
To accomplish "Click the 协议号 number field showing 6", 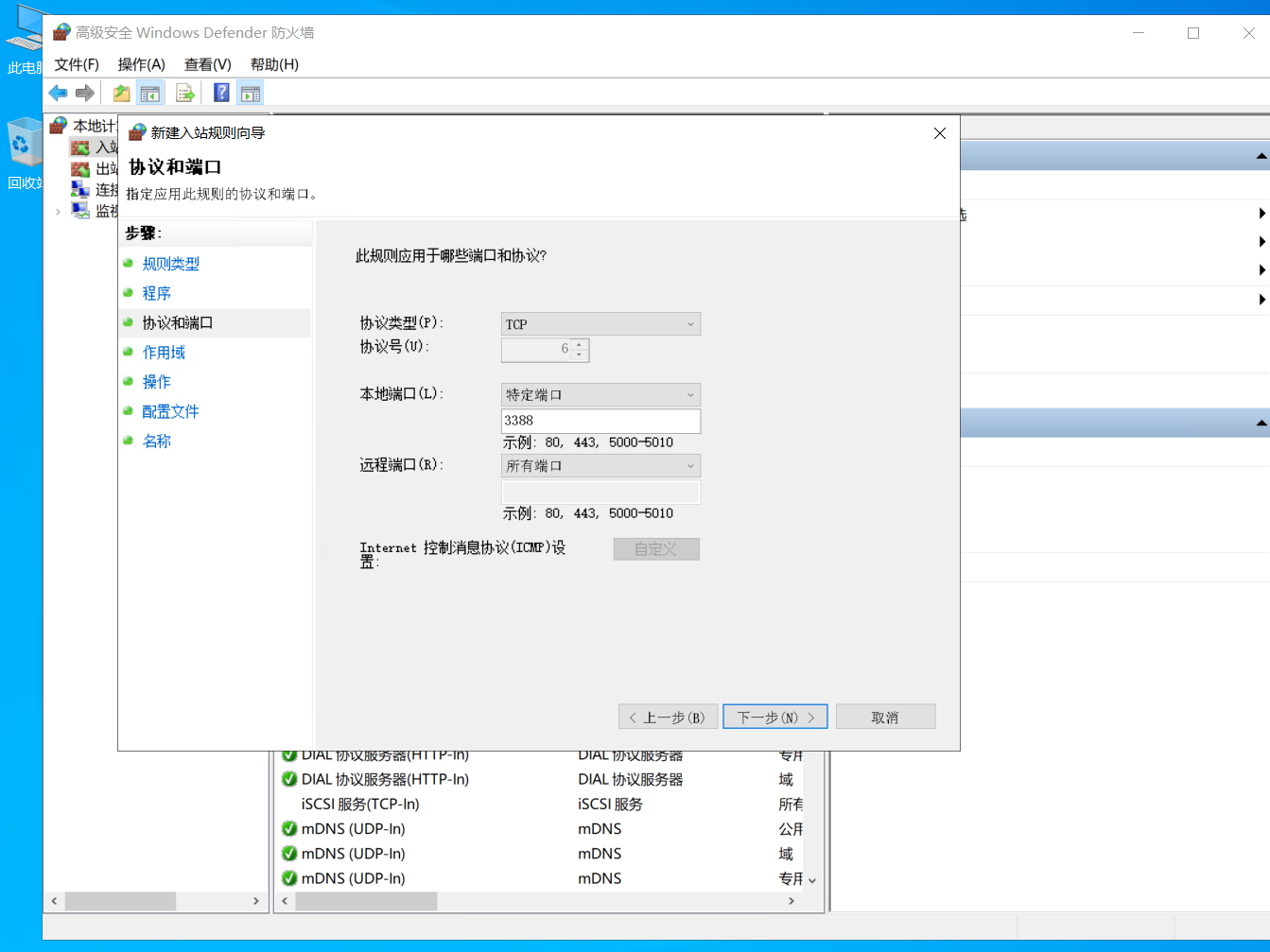I will coord(537,350).
